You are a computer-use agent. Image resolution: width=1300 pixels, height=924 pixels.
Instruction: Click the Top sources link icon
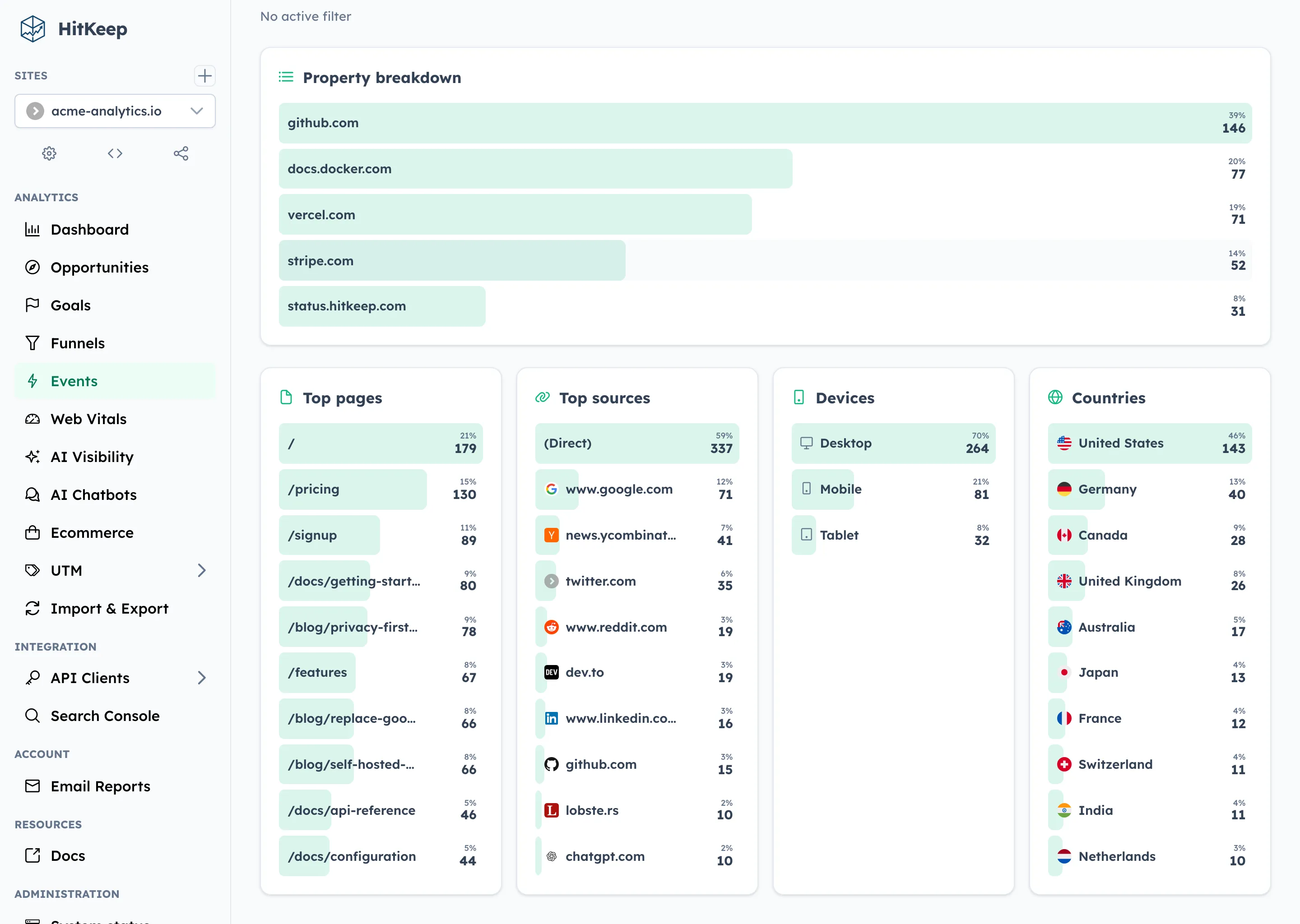543,397
